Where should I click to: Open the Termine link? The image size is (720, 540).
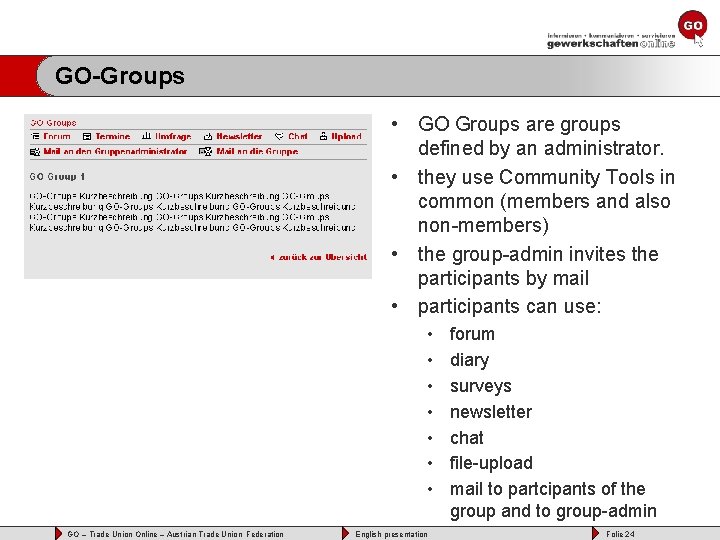point(112,136)
